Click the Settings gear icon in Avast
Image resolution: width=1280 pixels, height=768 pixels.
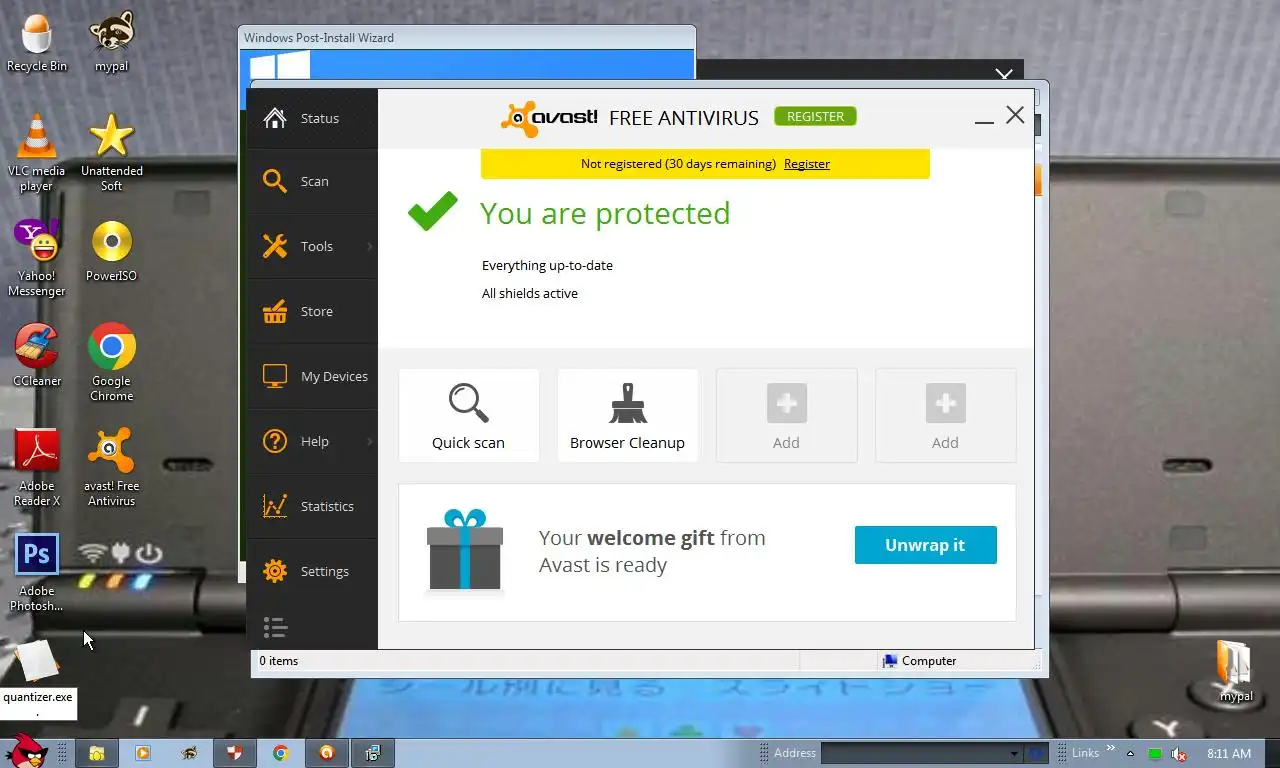[x=275, y=571]
